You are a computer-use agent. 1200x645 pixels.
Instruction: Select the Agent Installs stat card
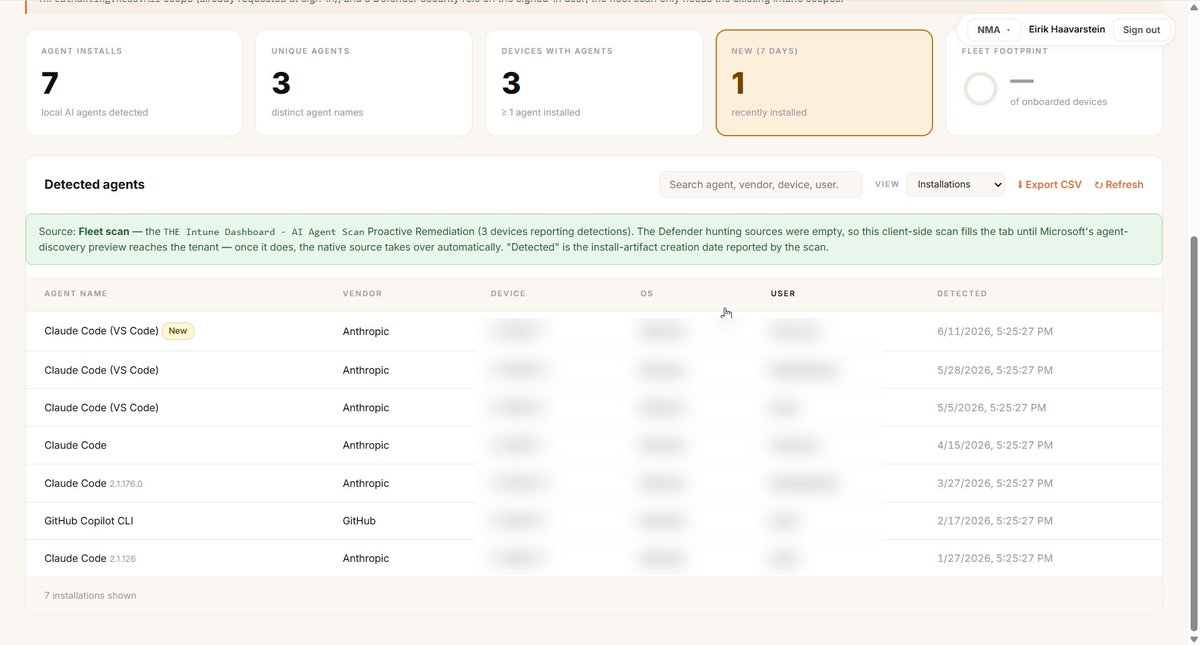134,83
